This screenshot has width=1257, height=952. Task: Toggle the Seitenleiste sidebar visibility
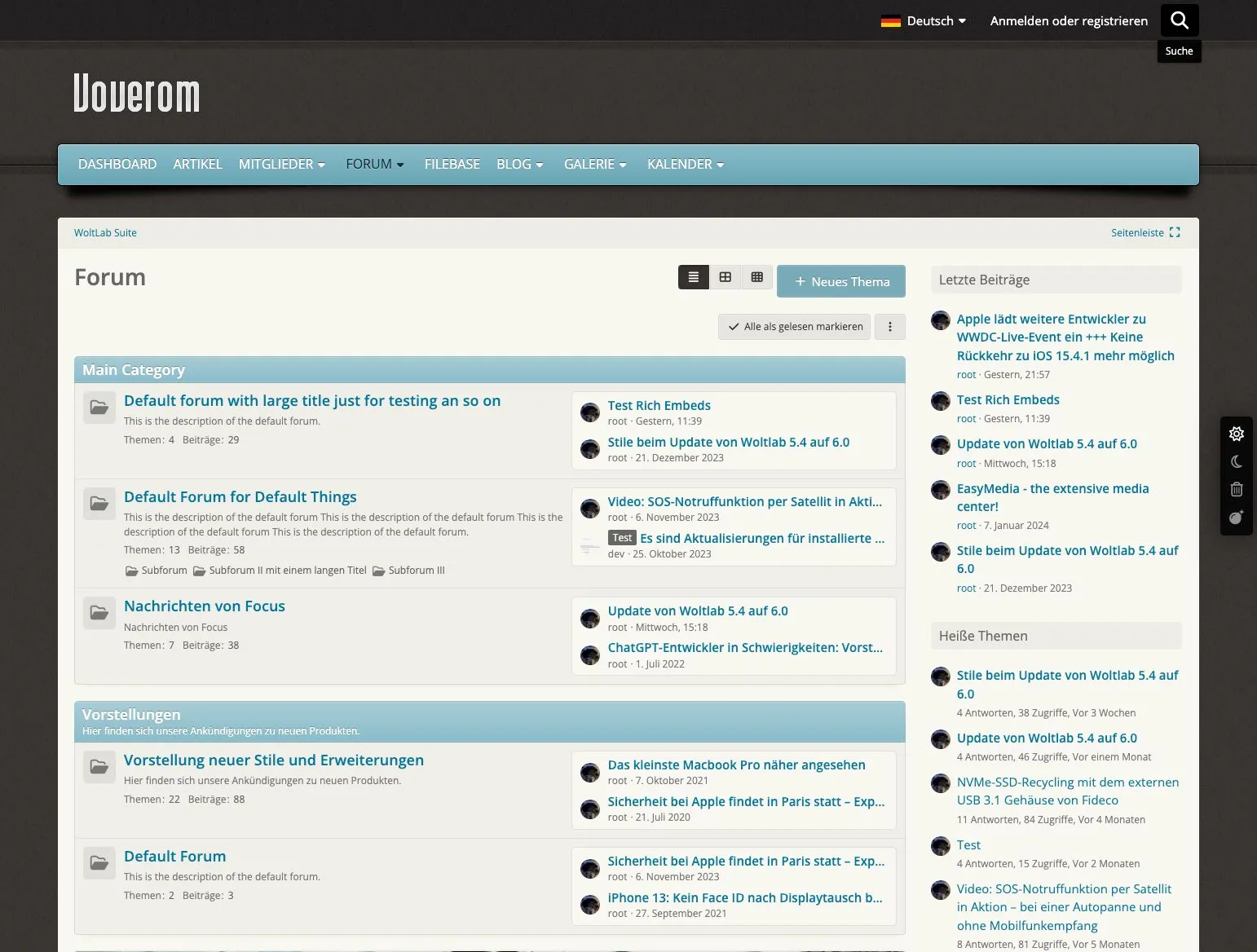pyautogui.click(x=1145, y=232)
